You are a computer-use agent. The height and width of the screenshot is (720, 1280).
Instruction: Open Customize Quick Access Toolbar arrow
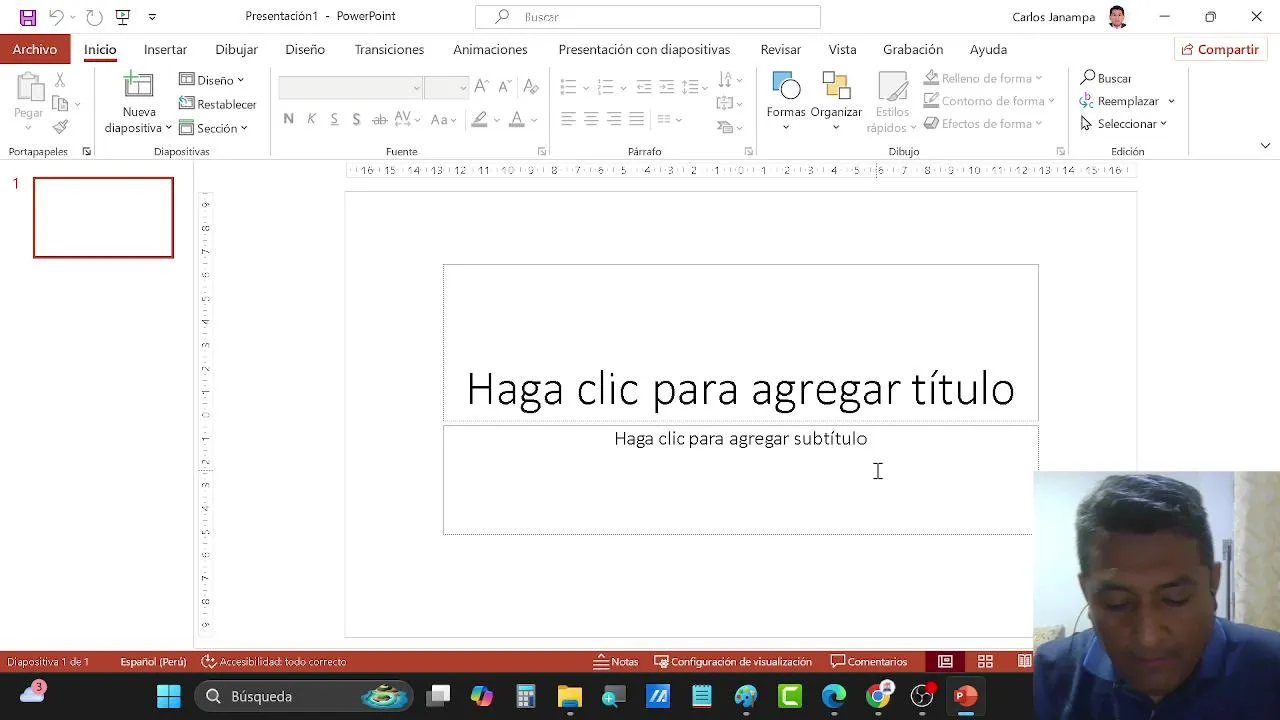tap(152, 17)
